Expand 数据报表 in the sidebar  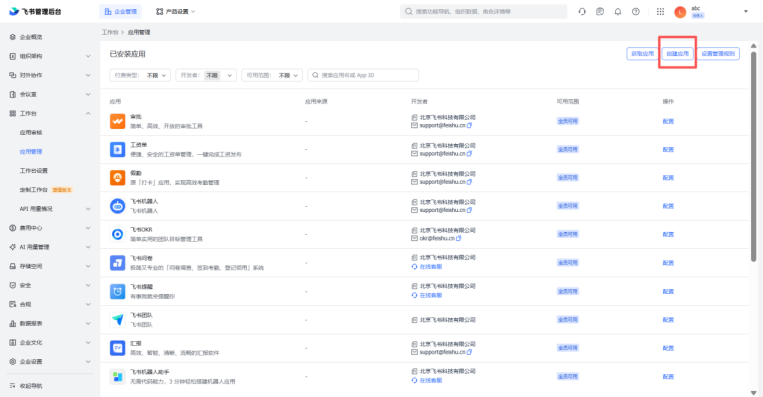tap(88, 323)
